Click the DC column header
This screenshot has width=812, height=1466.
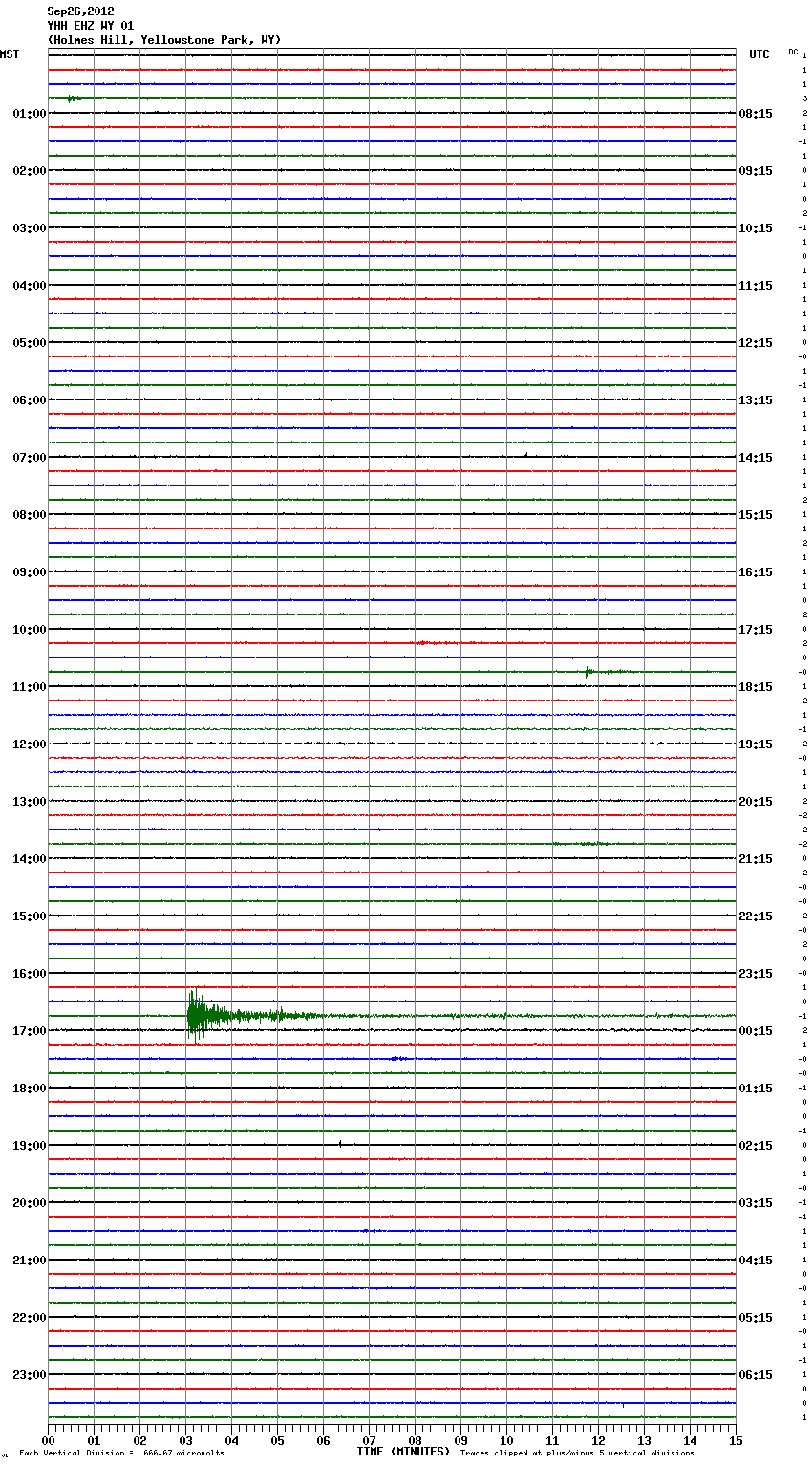pyautogui.click(x=793, y=51)
